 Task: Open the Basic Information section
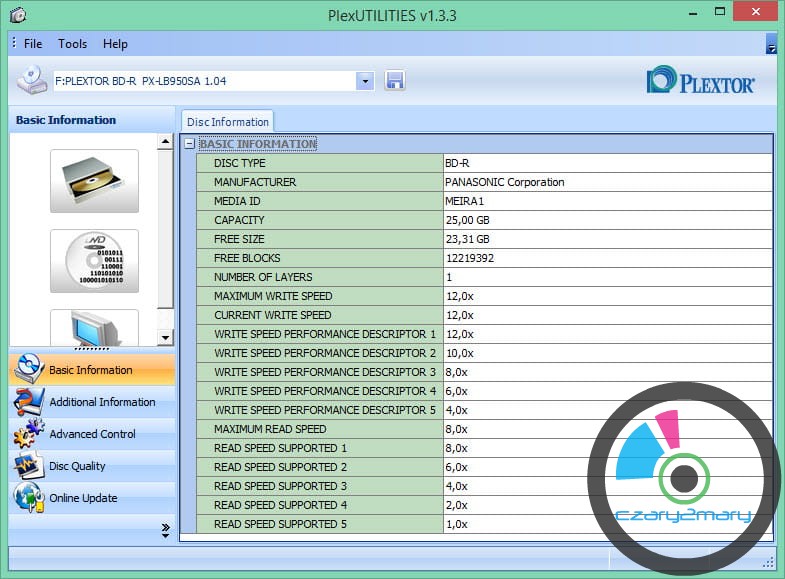91,370
